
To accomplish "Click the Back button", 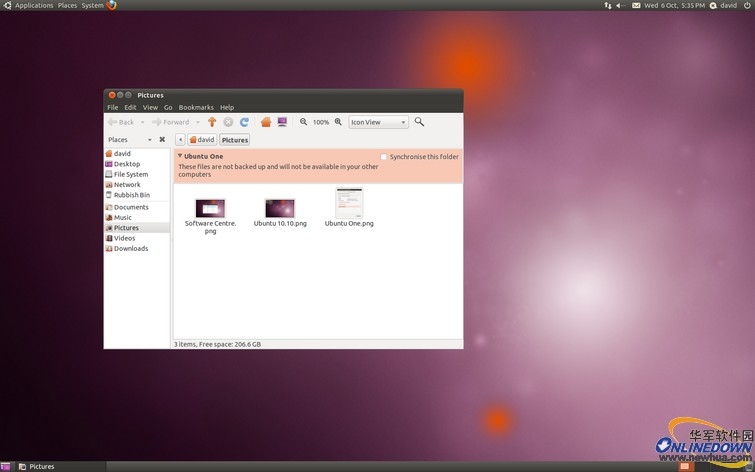I will pos(121,122).
